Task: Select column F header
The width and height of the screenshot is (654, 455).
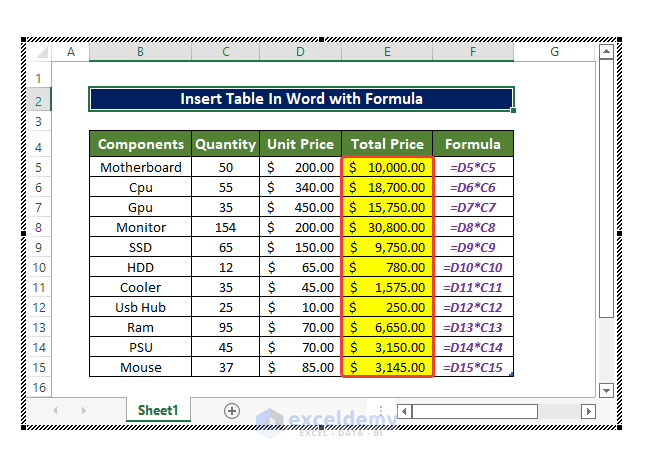Action: (473, 52)
